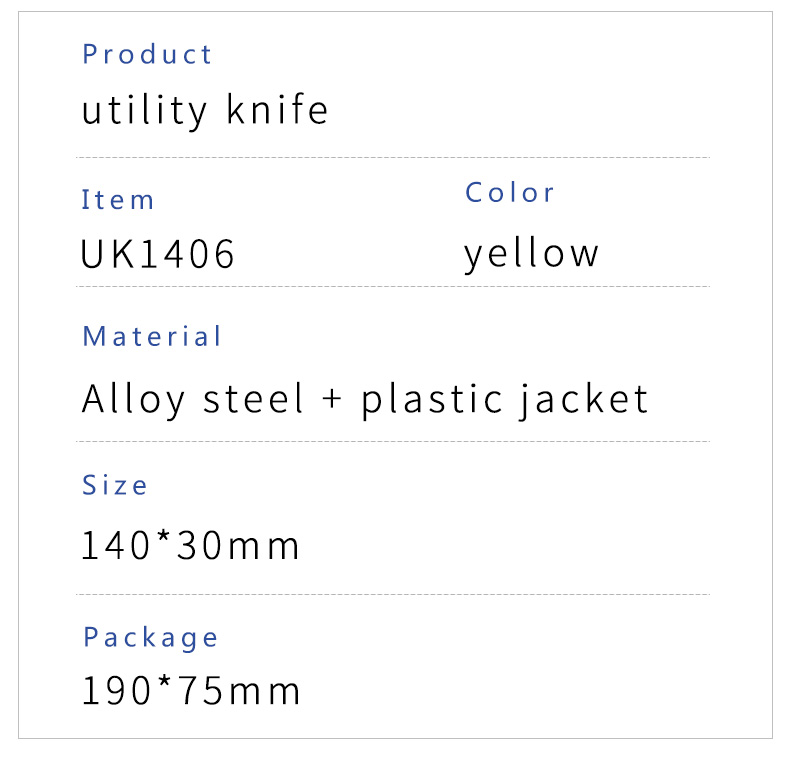The image size is (790, 766).
Task: Select the "yellow" color value
Action: (531, 253)
